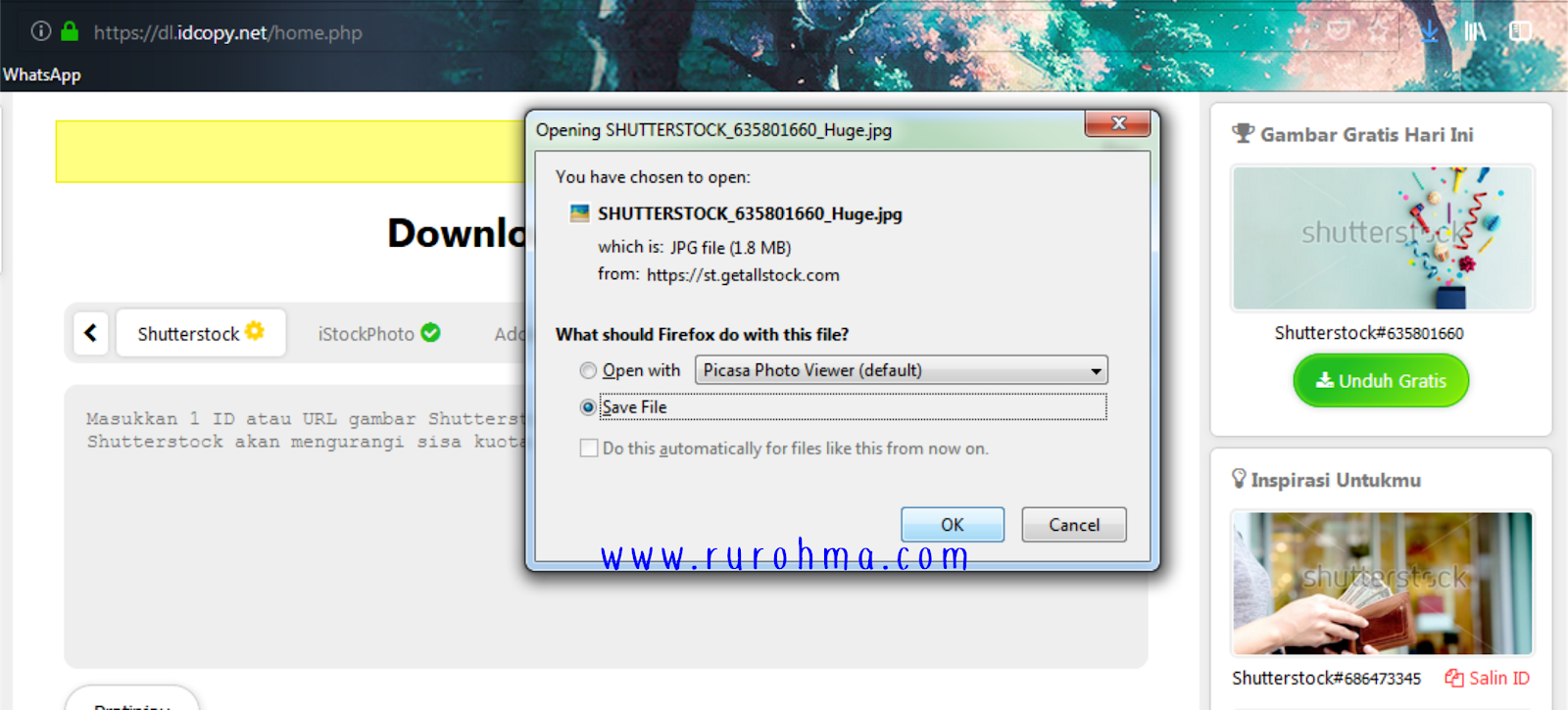Click Shutterstock#686473345 caption text
The width and height of the screenshot is (1568, 710).
[x=1326, y=678]
